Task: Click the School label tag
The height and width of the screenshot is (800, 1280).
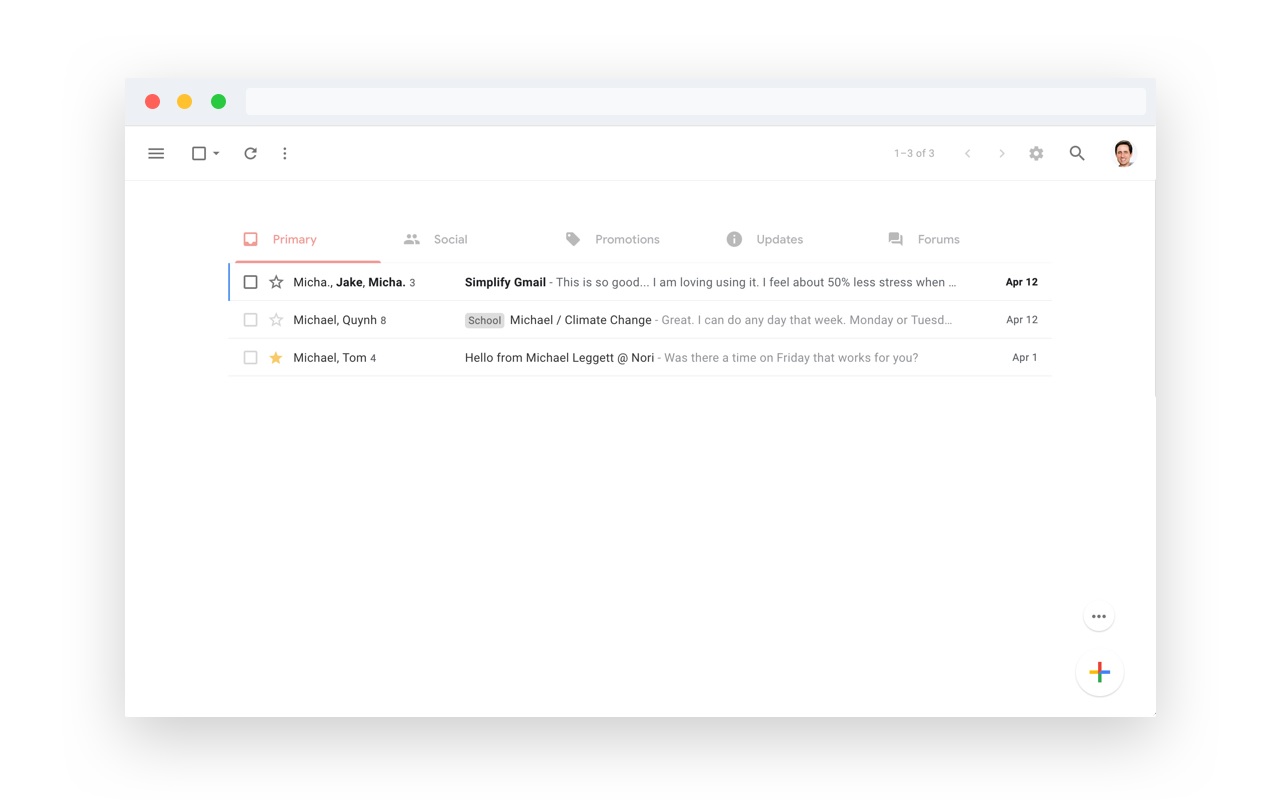Action: pyautogui.click(x=484, y=320)
